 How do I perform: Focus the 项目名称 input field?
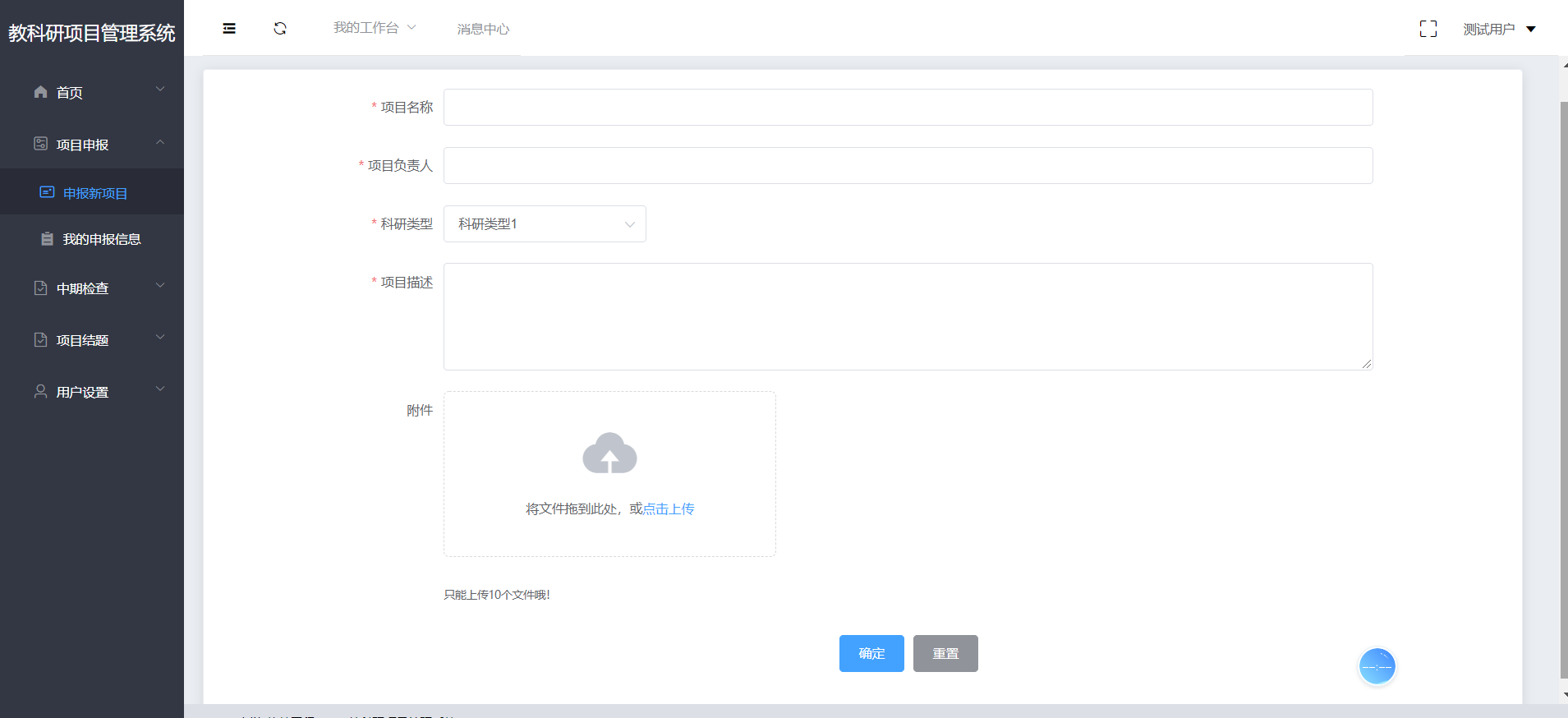pos(908,108)
